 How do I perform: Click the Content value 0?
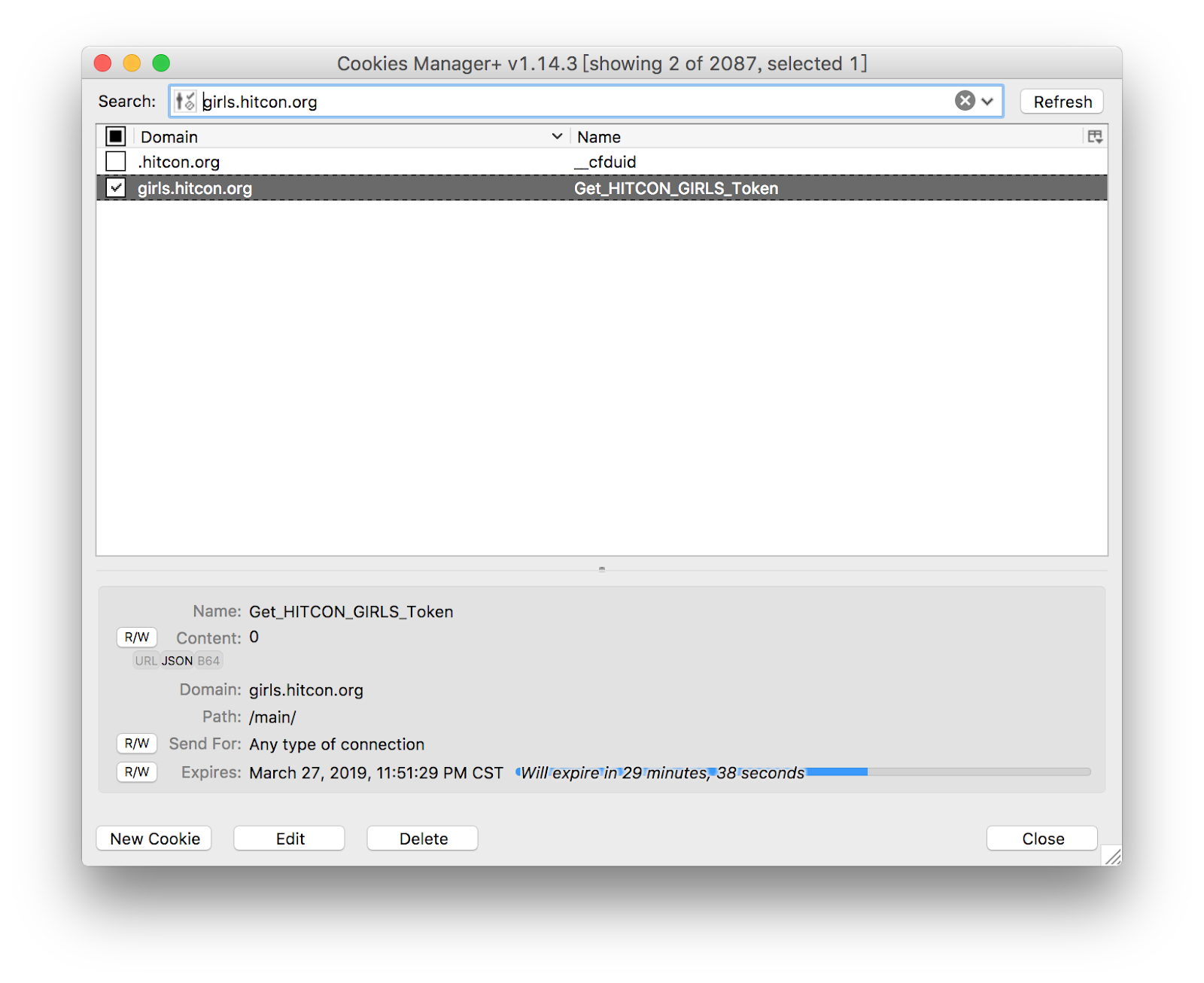click(254, 637)
